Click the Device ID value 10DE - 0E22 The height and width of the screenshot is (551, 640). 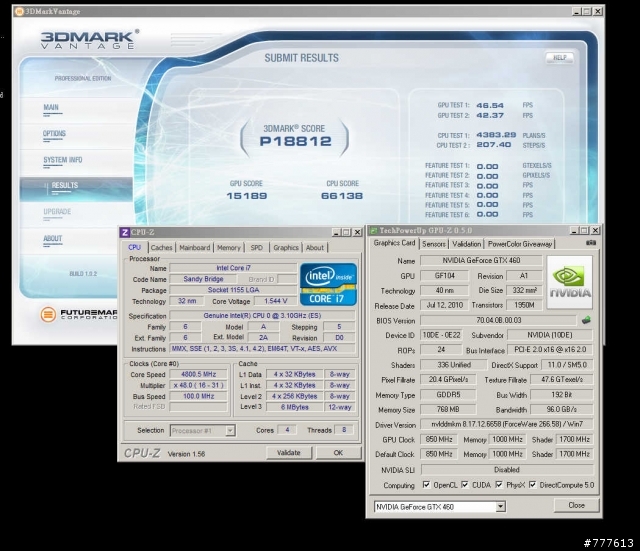pyautogui.click(x=441, y=335)
